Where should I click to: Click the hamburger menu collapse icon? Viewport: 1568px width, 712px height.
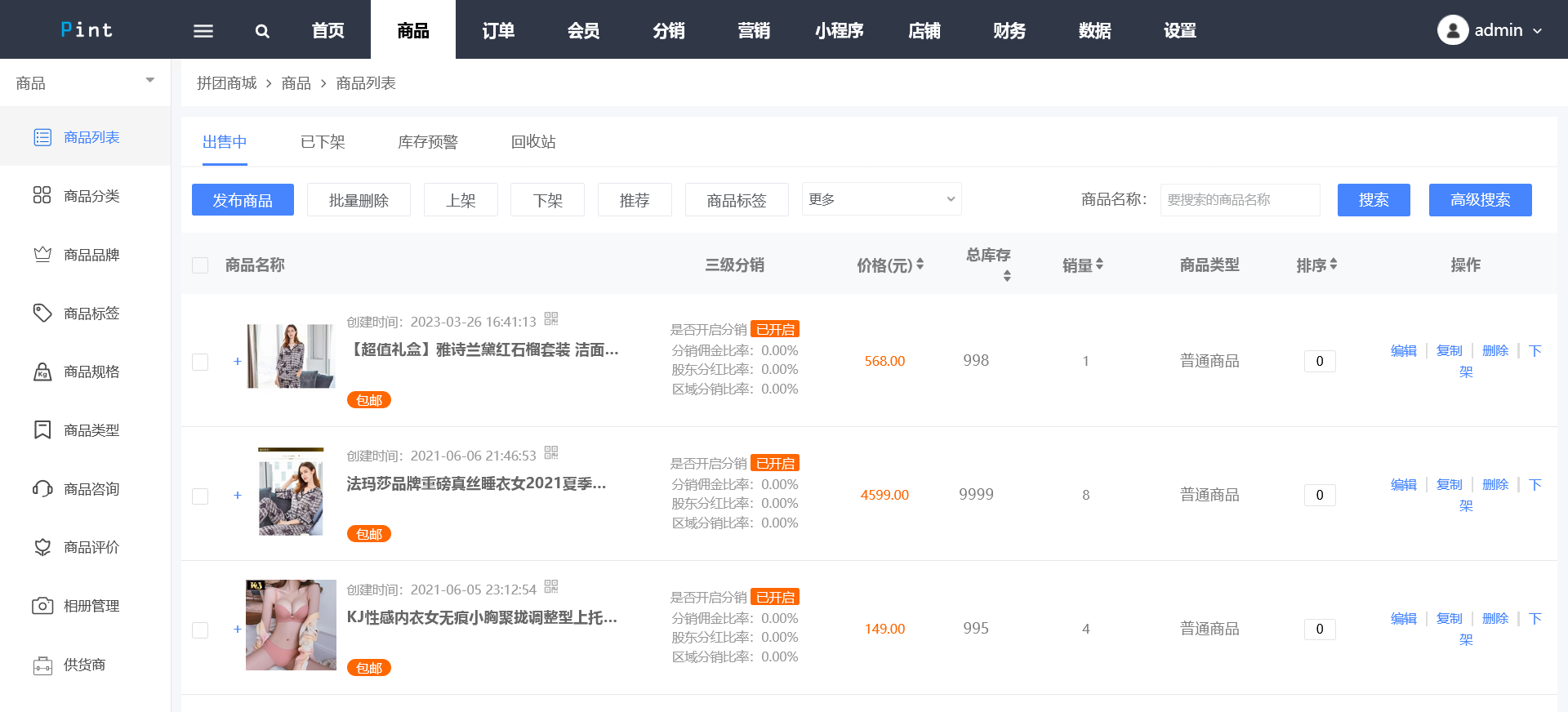pos(203,31)
